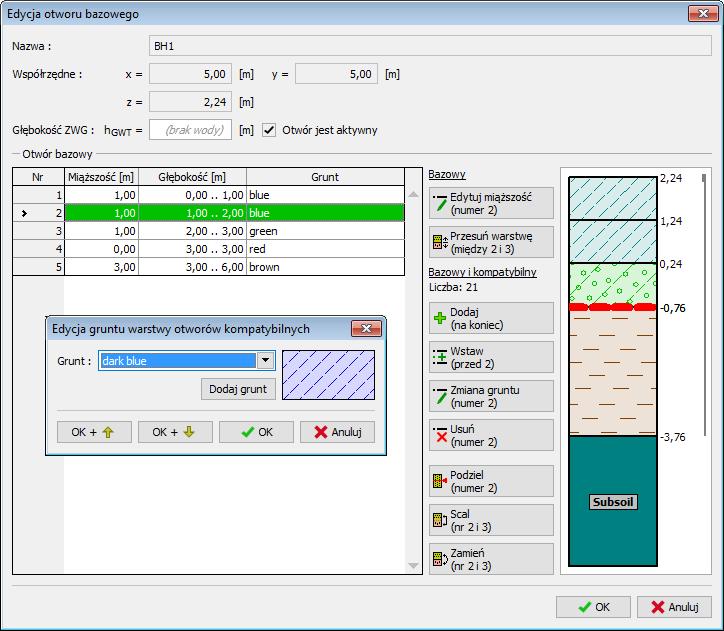Click the Subsoil label in profile
The image size is (724, 631).
tap(613, 502)
